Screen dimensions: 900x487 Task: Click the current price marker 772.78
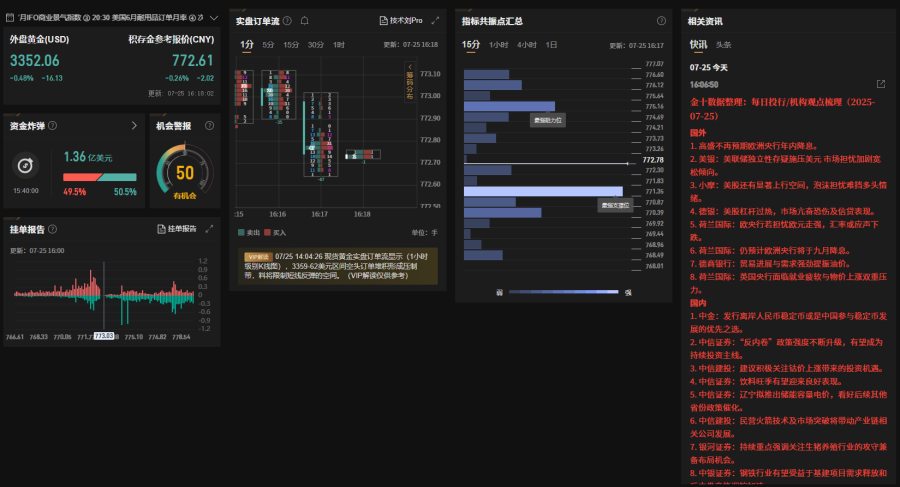(x=653, y=160)
